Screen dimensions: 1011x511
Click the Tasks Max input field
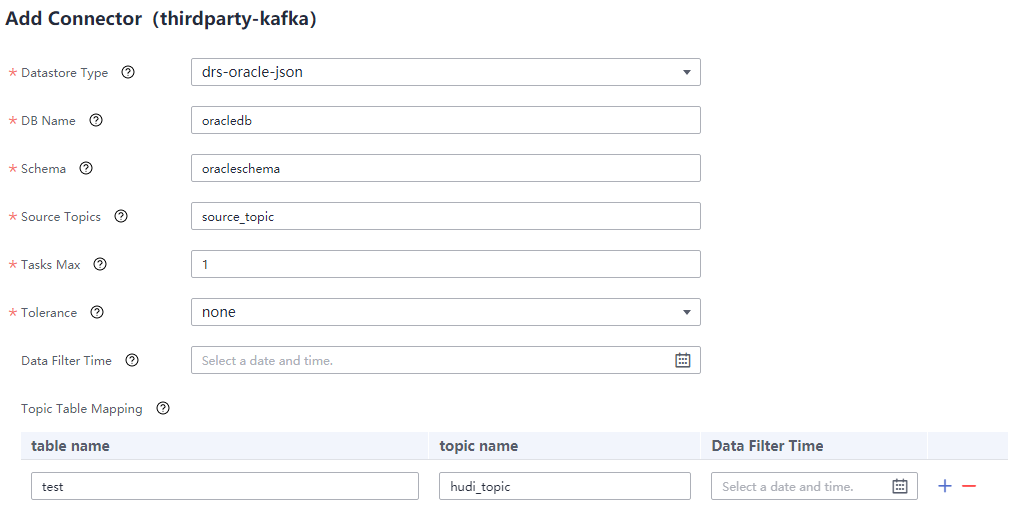(445, 264)
